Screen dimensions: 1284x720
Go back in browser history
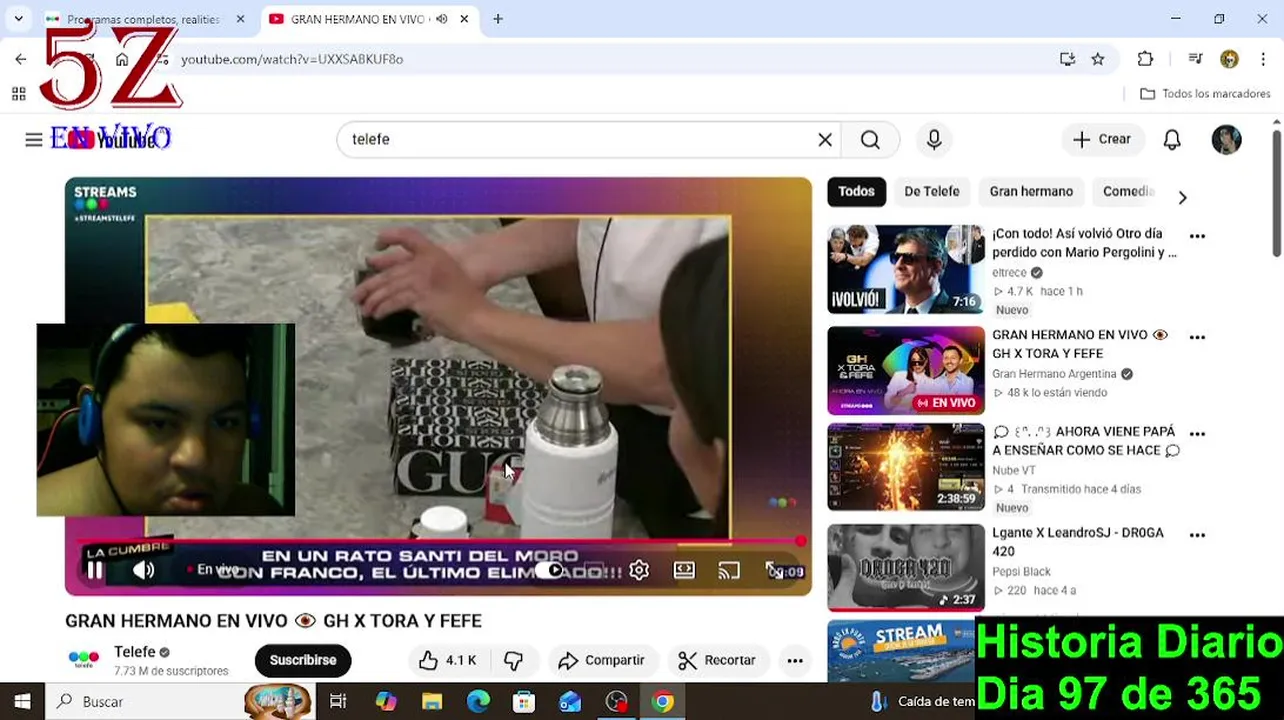pos(21,59)
